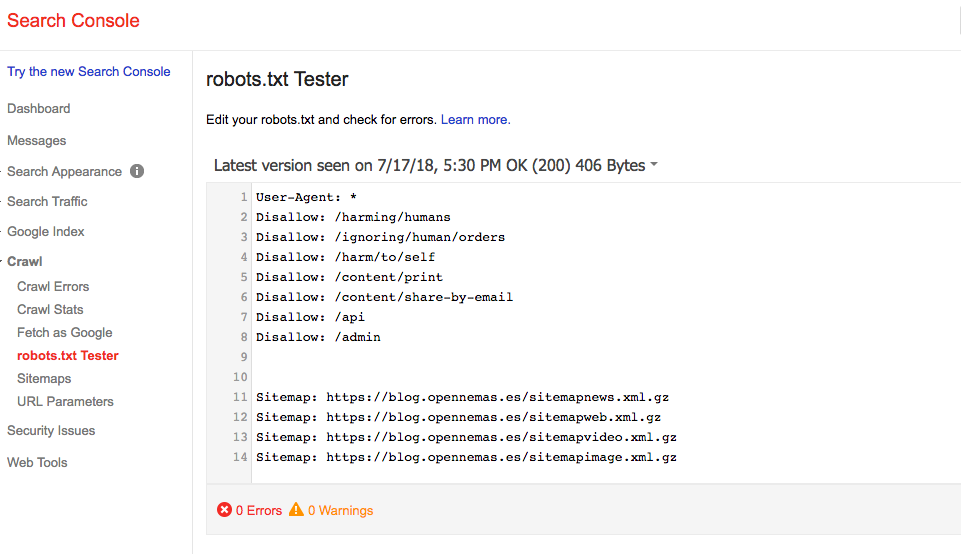Image resolution: width=961 pixels, height=554 pixels.
Task: Select robots.txt Tester in sidebar
Action: coord(67,355)
